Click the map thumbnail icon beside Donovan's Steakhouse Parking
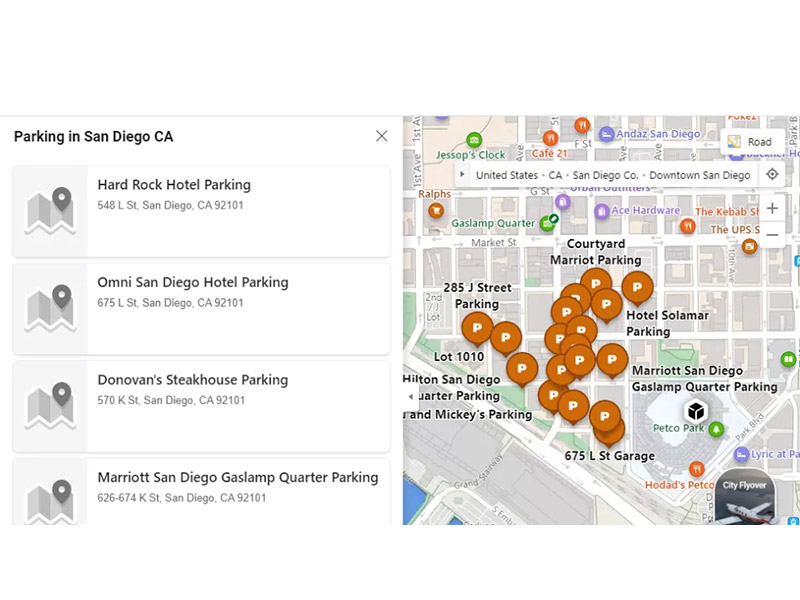The height and width of the screenshot is (600, 800). click(50, 406)
